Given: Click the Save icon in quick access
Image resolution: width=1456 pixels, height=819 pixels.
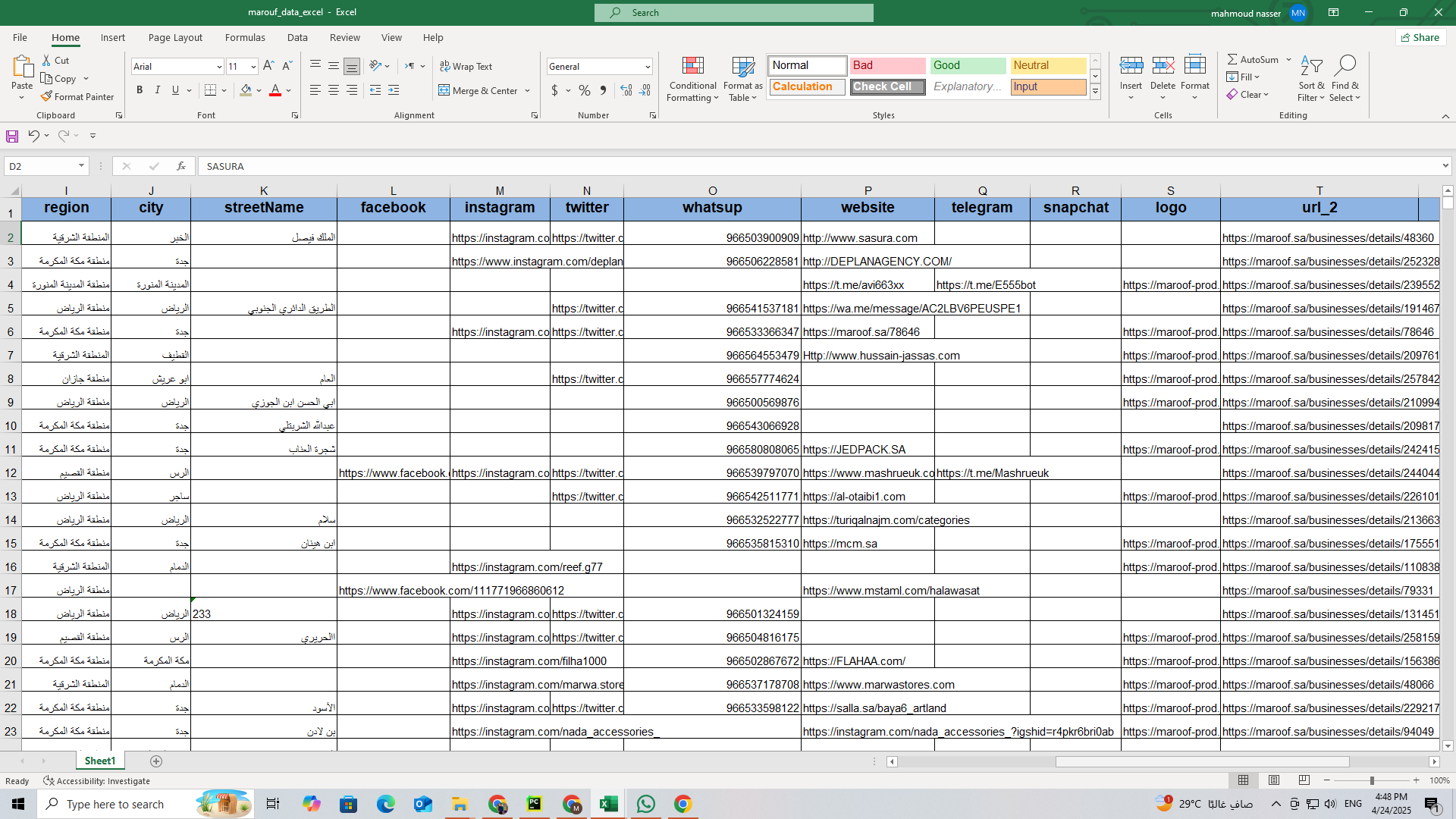Looking at the screenshot, I should [x=12, y=136].
